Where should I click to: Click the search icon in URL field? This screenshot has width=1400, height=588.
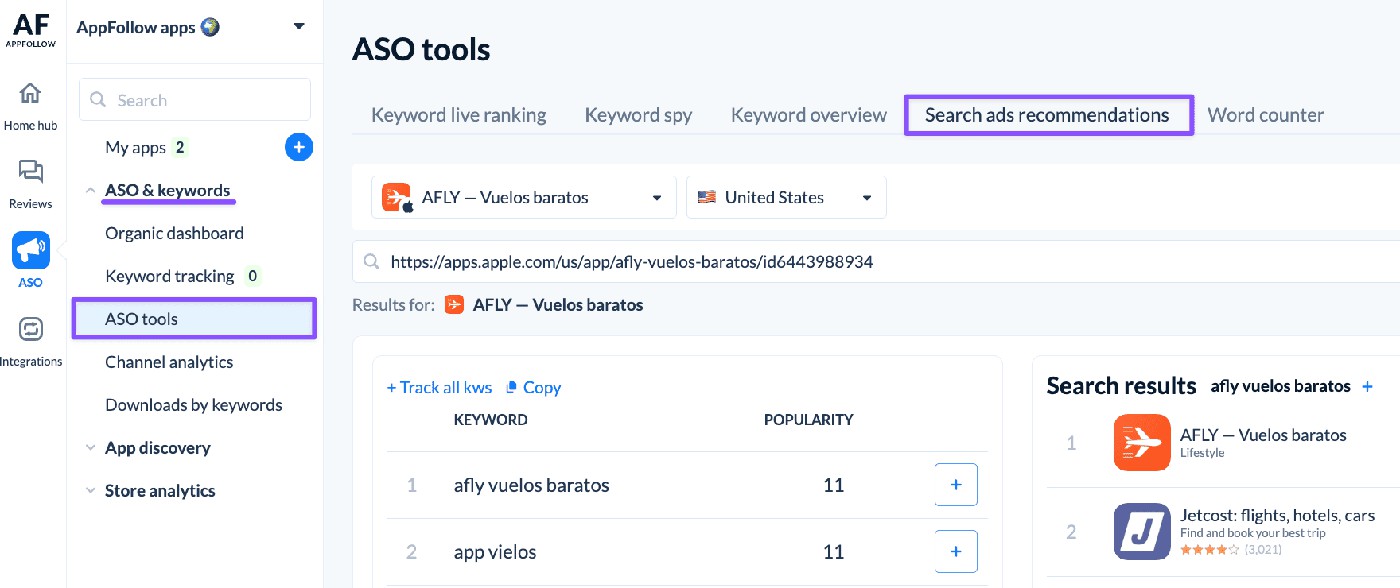pyautogui.click(x=371, y=262)
